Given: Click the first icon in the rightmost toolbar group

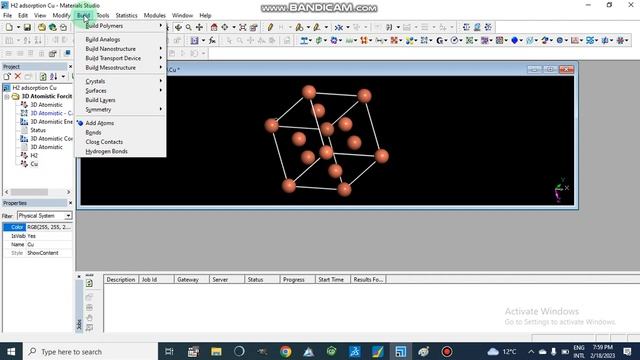Looking at the screenshot, I should pyautogui.click(x=466, y=27).
